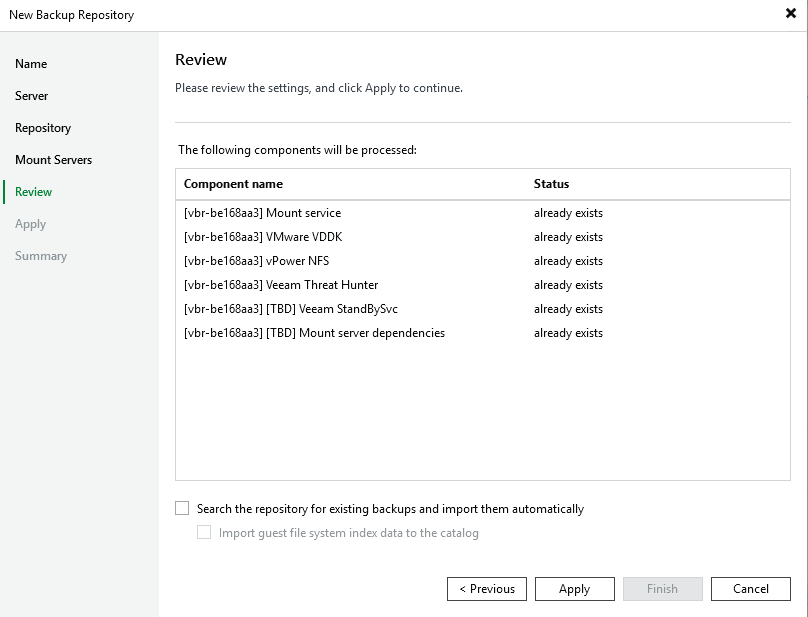Click the Apply step in sidebar
This screenshot has width=808, height=617.
pyautogui.click(x=31, y=224)
